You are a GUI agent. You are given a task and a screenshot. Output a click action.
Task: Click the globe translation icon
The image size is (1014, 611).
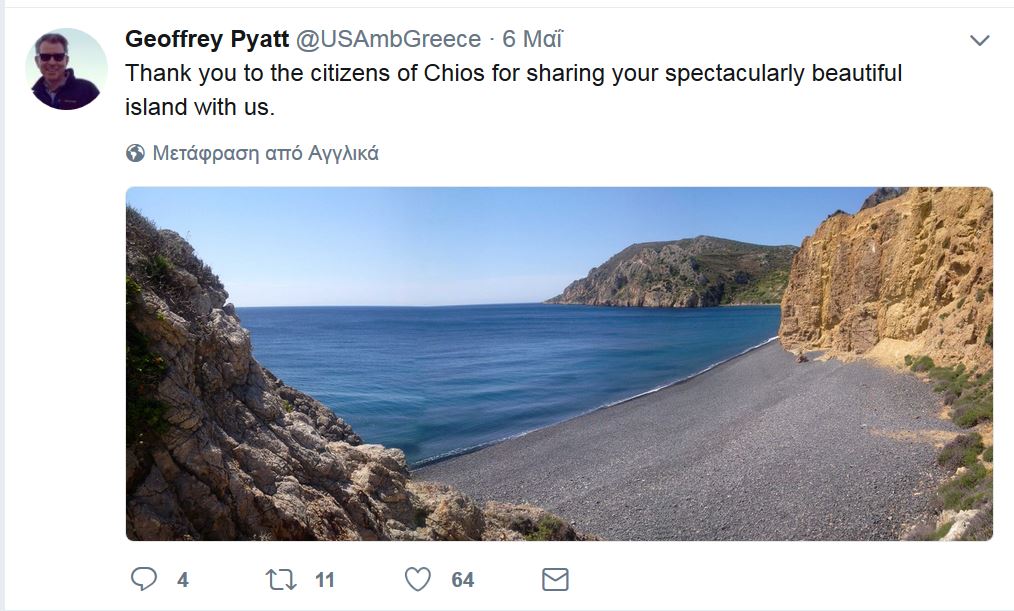click(135, 153)
